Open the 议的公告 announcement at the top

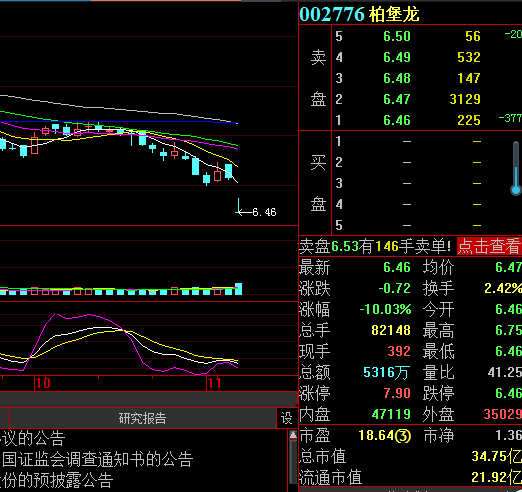pos(32,438)
